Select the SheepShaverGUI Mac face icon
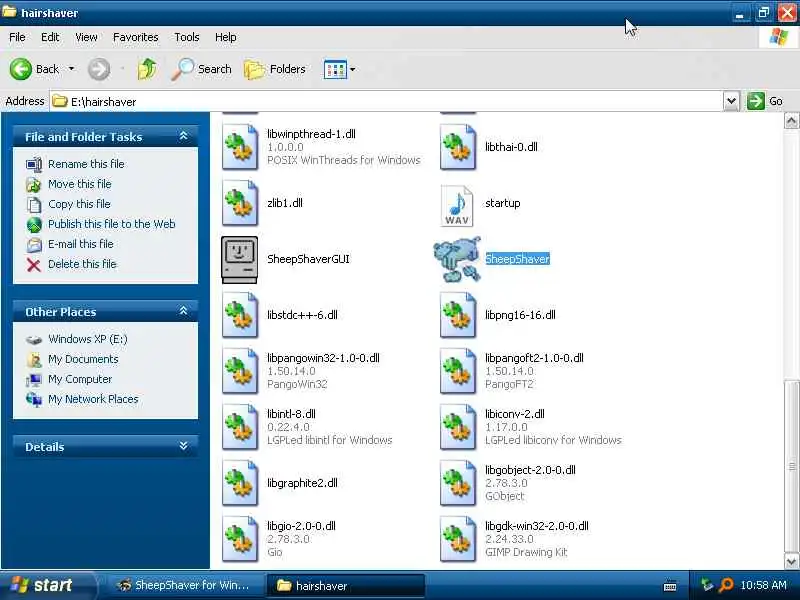 point(239,259)
